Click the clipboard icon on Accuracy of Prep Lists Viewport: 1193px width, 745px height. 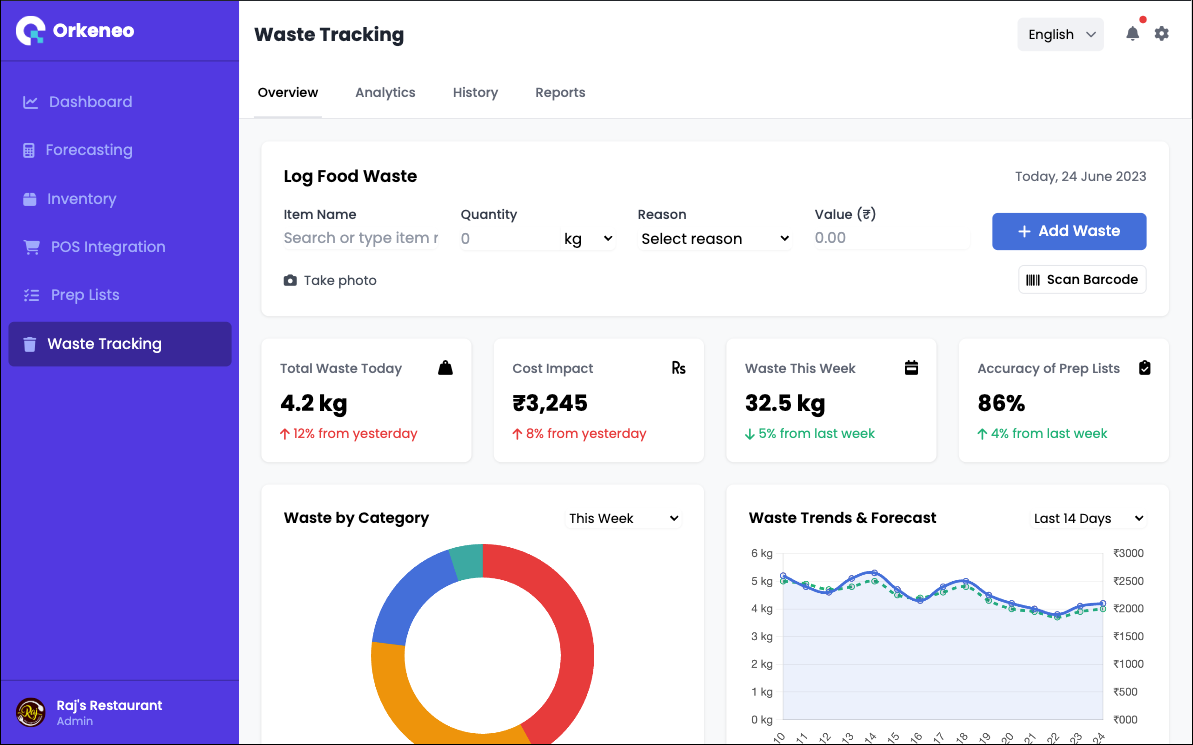coord(1144,368)
